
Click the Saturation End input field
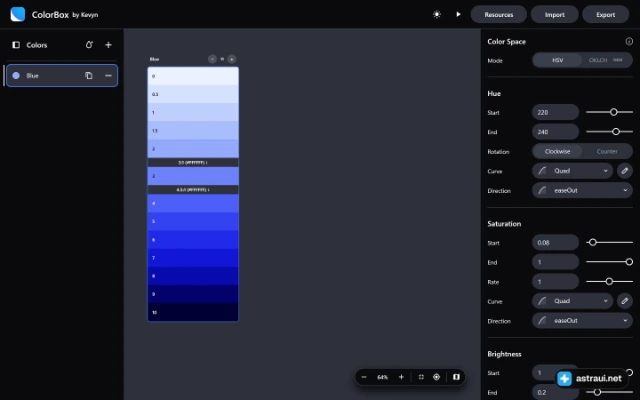pyautogui.click(x=555, y=262)
